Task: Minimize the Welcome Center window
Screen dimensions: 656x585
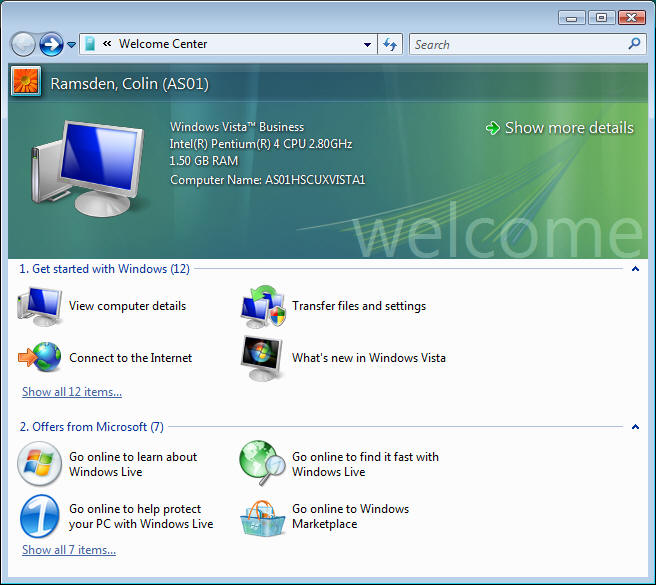Action: pos(571,18)
